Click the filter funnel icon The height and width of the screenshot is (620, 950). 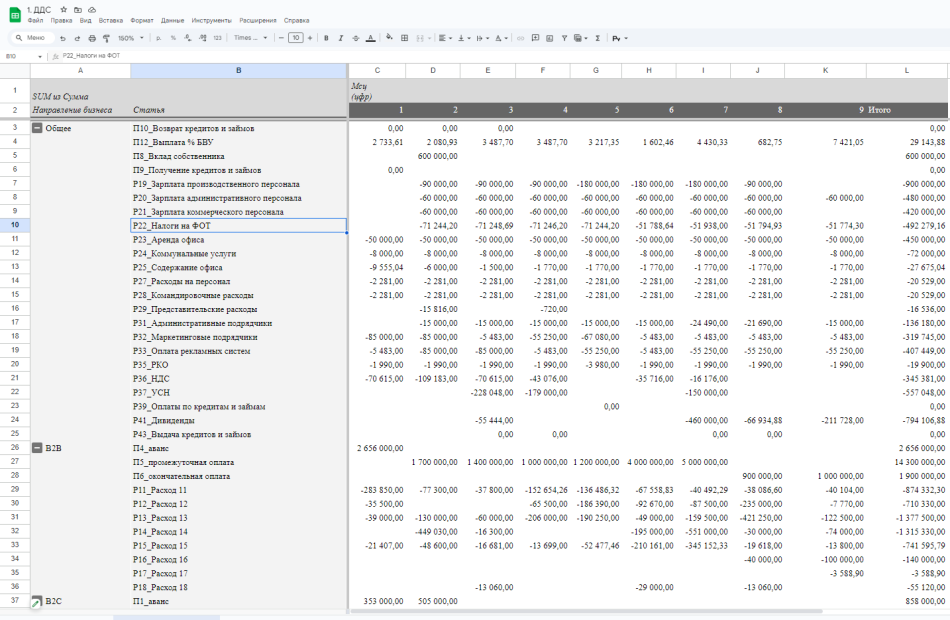click(x=565, y=38)
